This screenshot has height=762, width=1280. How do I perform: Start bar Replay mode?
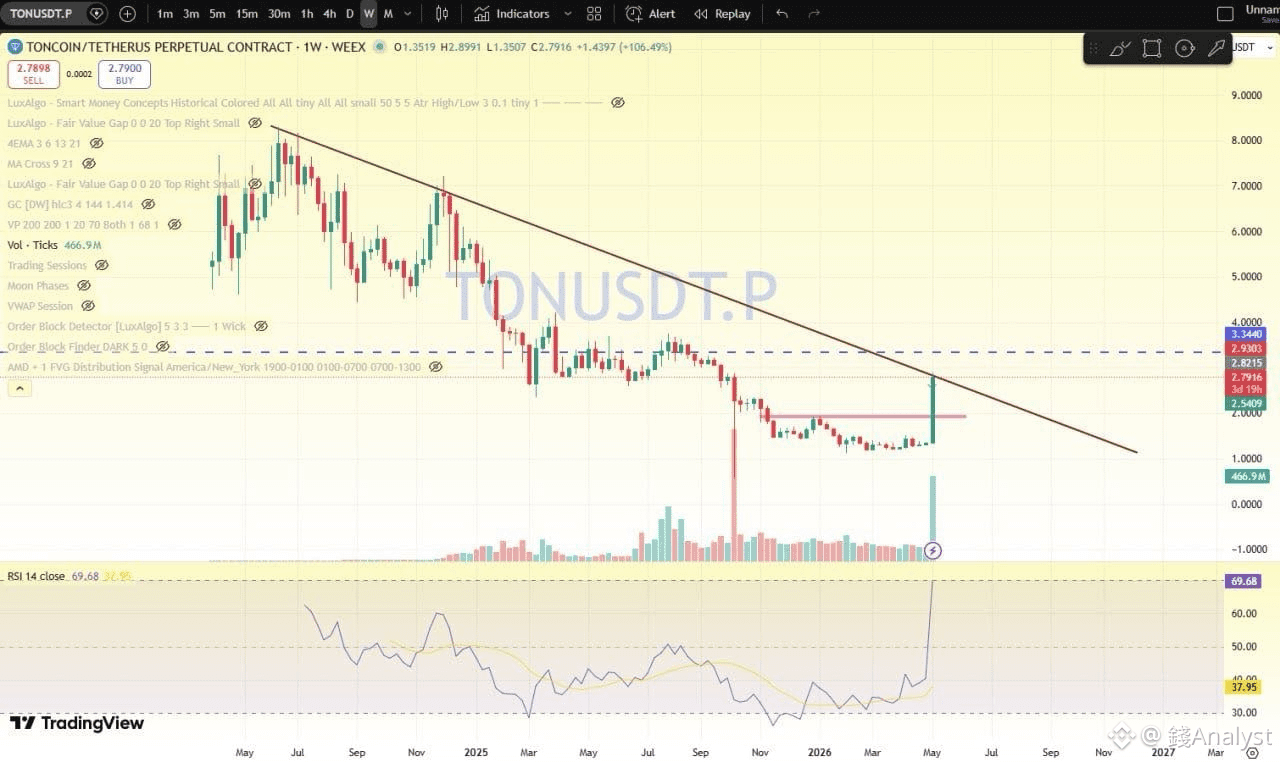click(722, 14)
